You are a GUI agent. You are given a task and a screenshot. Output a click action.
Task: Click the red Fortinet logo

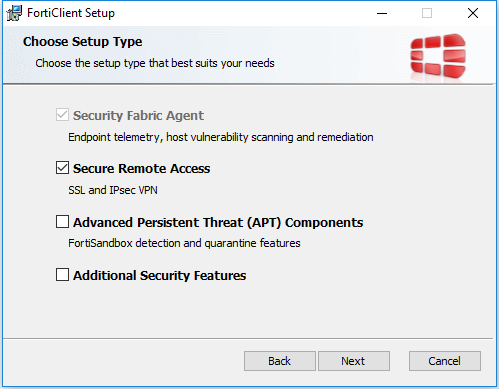[438, 56]
